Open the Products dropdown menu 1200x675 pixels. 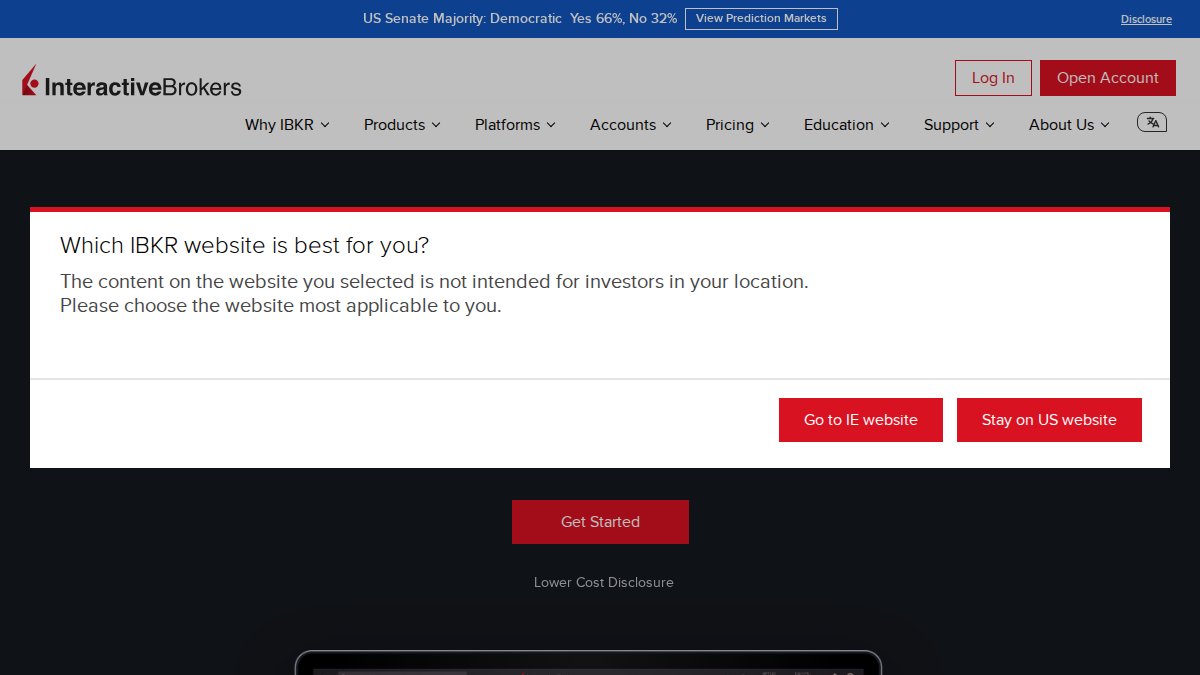tap(402, 125)
